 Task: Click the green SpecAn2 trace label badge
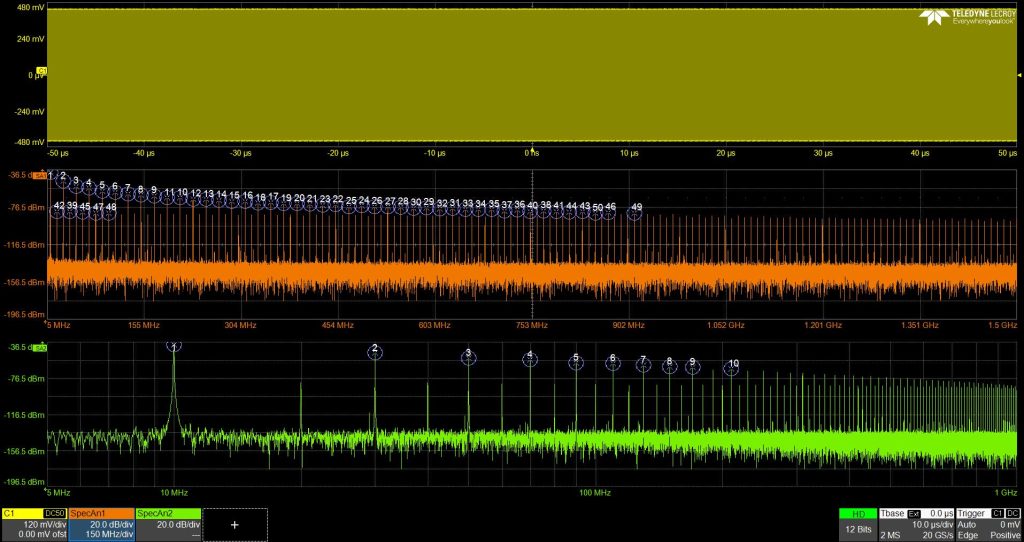coord(41,347)
